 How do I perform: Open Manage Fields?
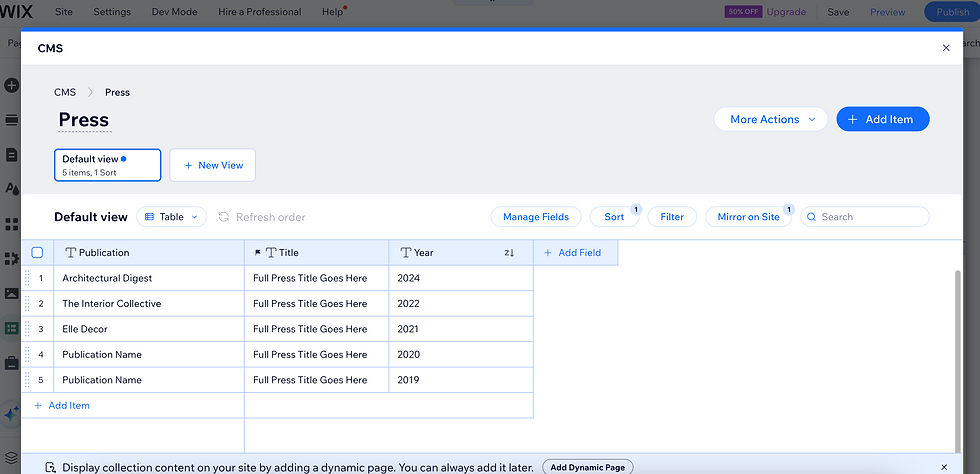tap(536, 217)
